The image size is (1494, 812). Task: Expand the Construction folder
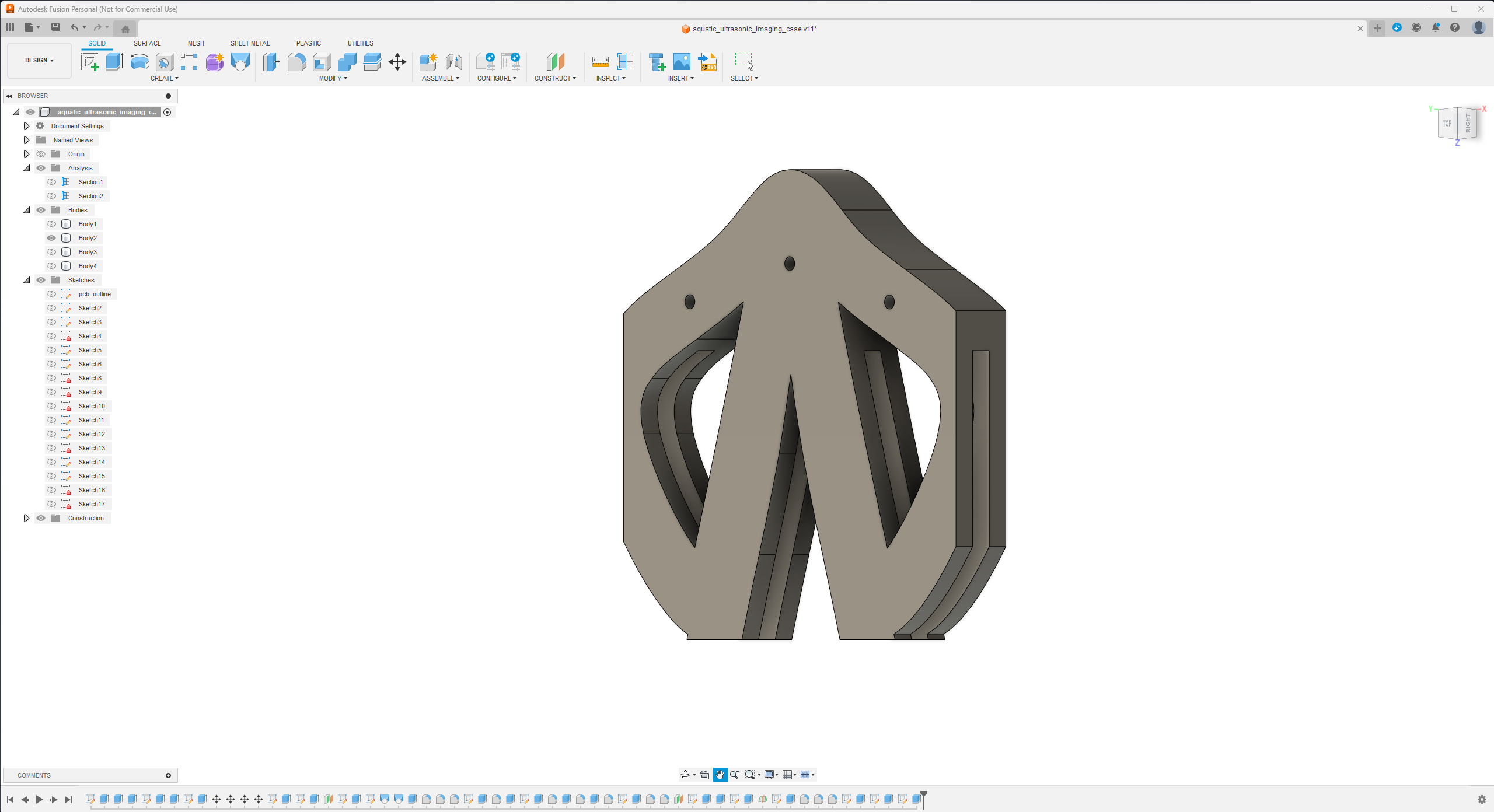point(25,517)
